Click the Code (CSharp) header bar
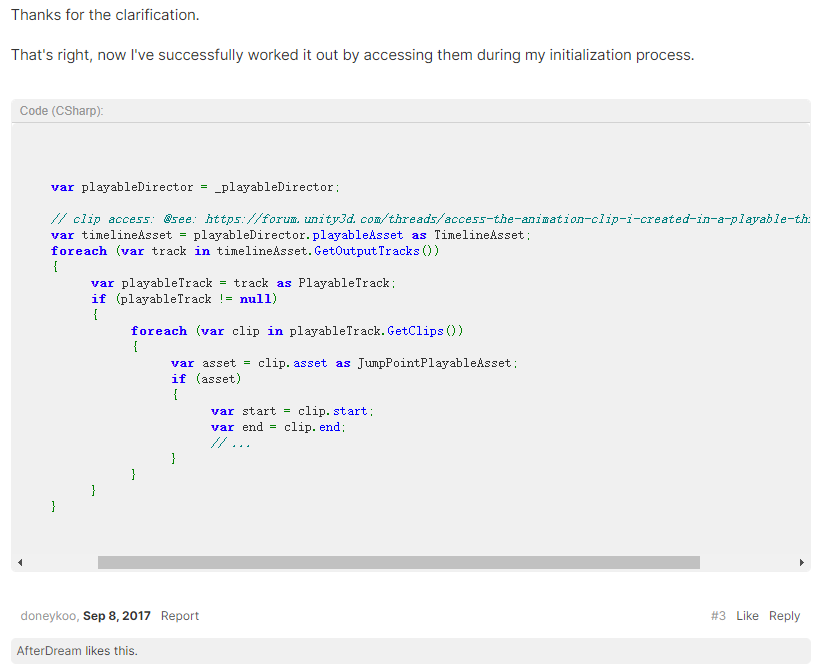Screen dimensions: 817x670 (400, 110)
